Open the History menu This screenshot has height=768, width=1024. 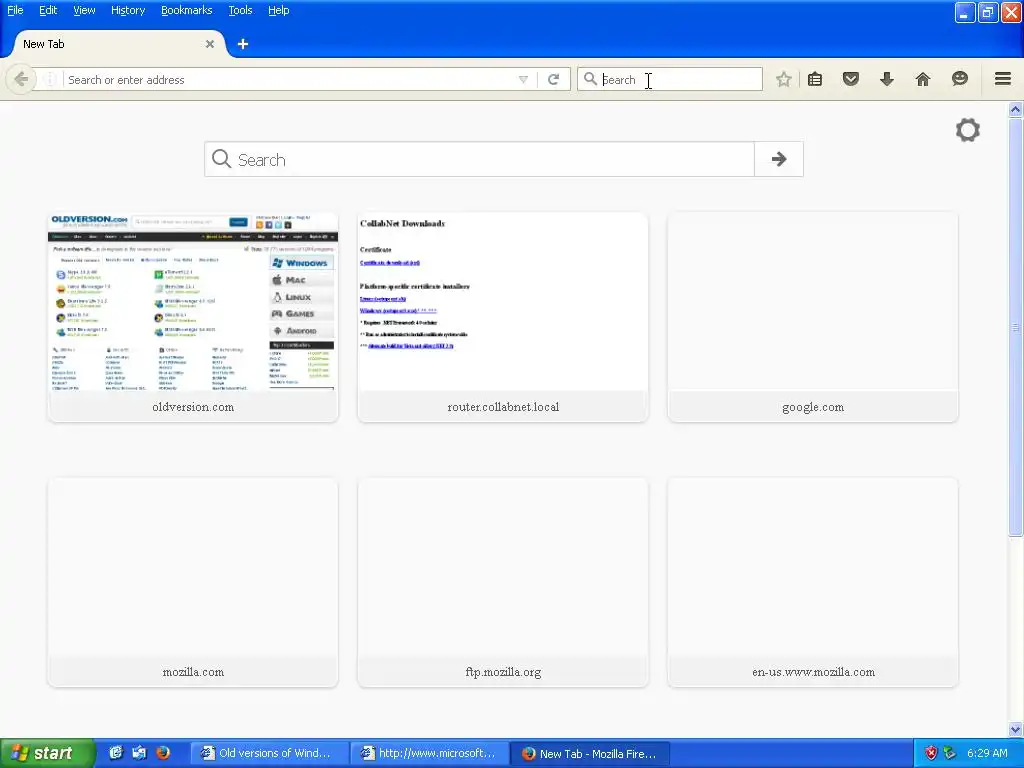127,10
